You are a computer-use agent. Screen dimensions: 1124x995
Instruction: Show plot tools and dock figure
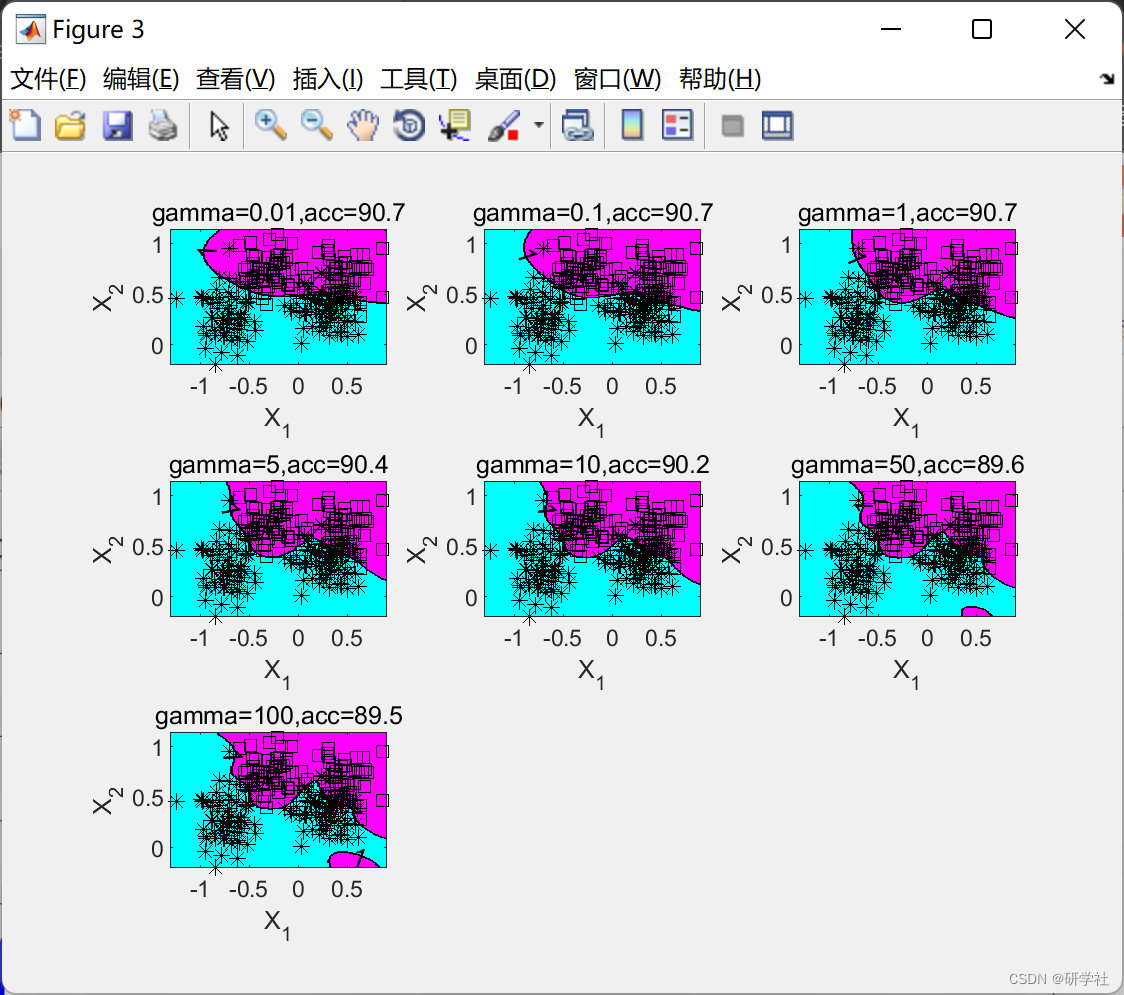pyautogui.click(x=777, y=125)
